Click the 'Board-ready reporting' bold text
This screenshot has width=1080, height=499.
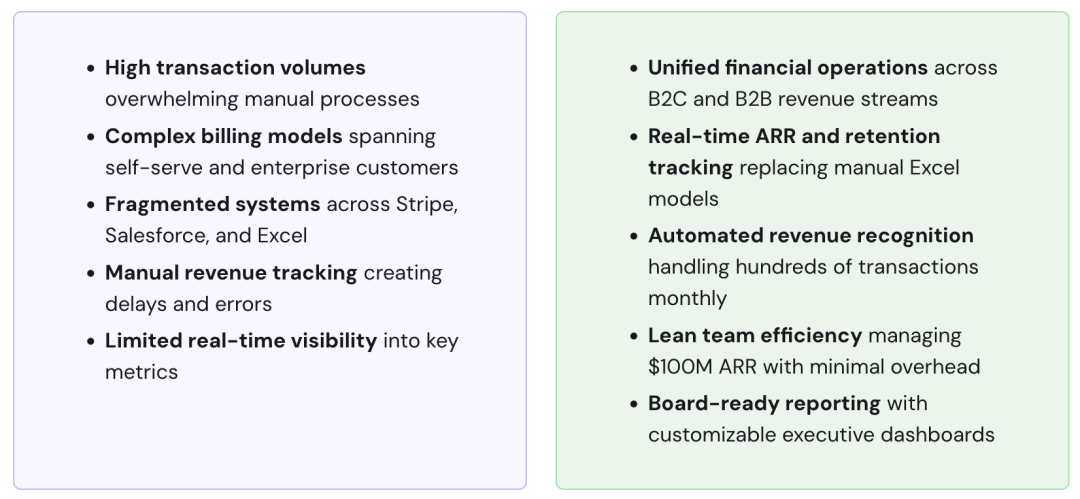point(764,403)
